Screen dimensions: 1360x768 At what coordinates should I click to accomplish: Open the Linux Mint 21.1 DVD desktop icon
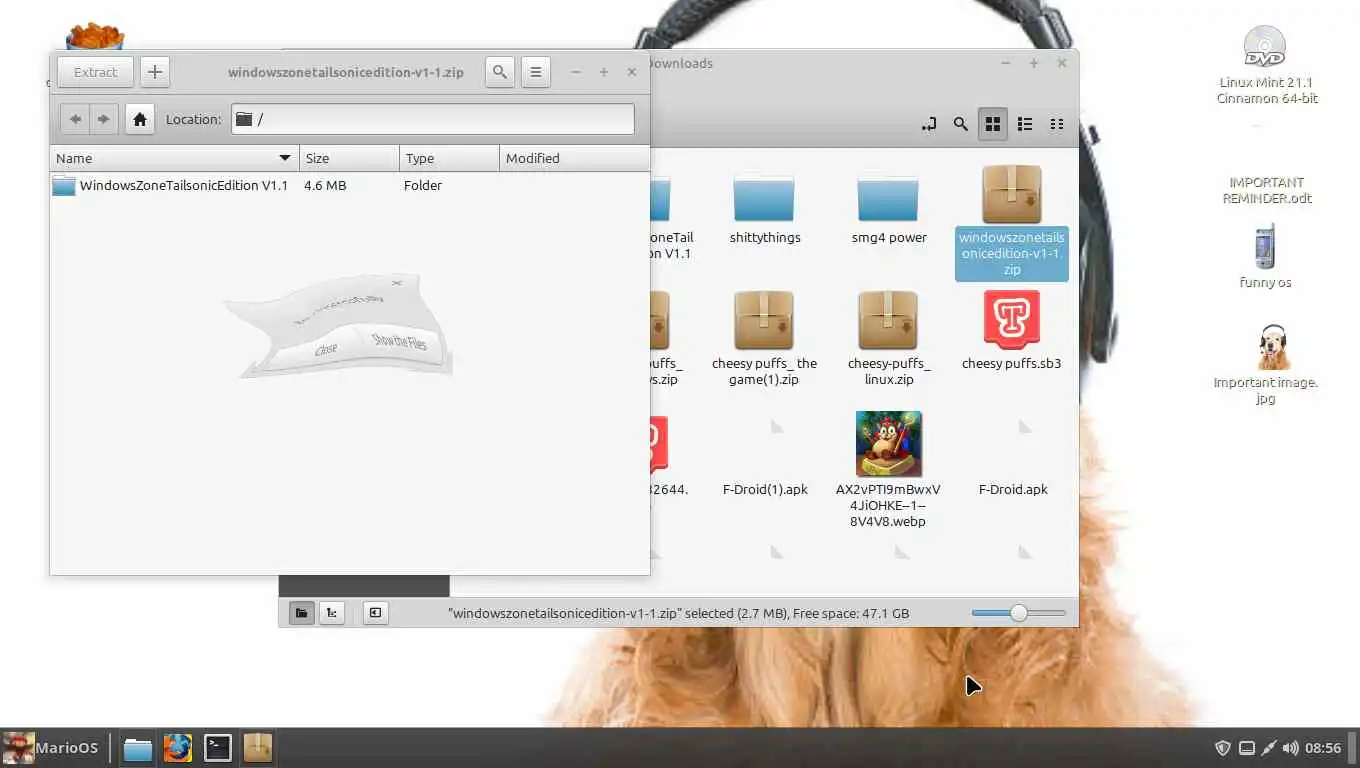[x=1266, y=65]
